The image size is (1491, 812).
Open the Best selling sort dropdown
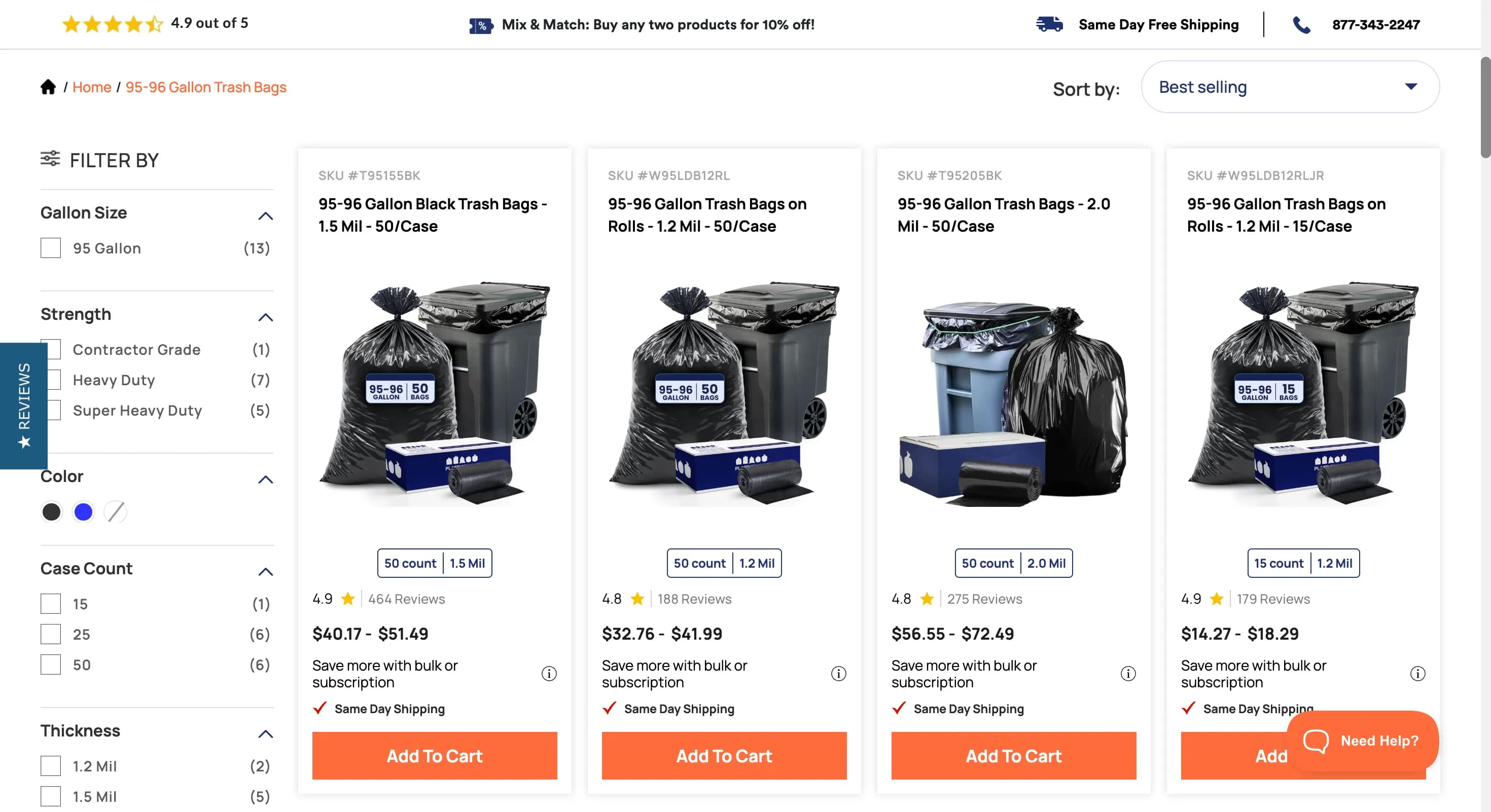click(1290, 87)
